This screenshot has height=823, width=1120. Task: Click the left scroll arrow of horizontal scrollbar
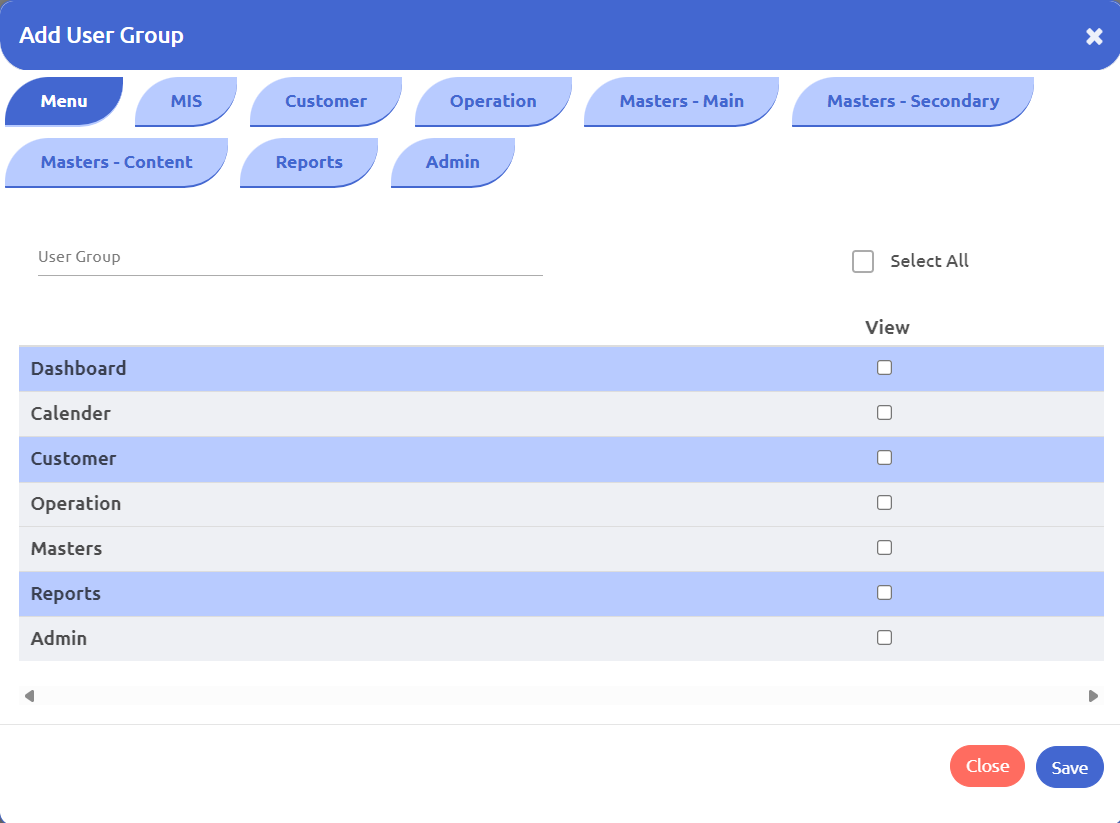tap(29, 696)
